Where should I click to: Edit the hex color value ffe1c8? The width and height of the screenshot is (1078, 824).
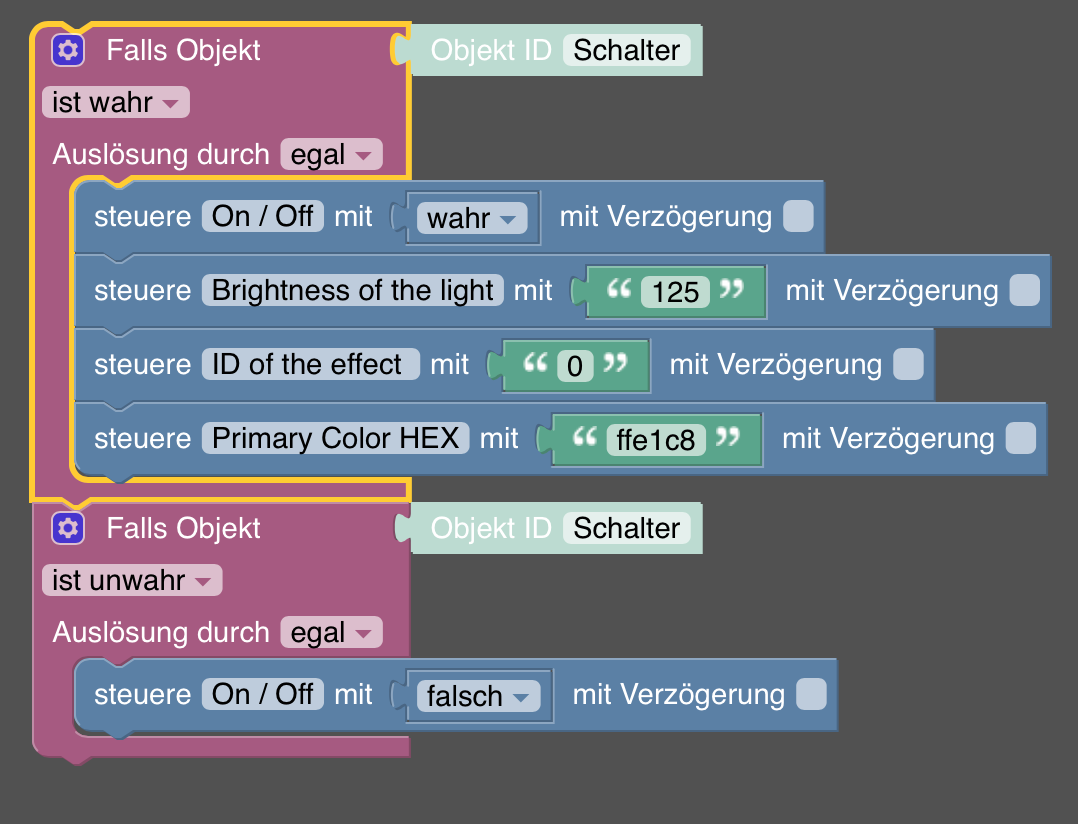[655, 440]
